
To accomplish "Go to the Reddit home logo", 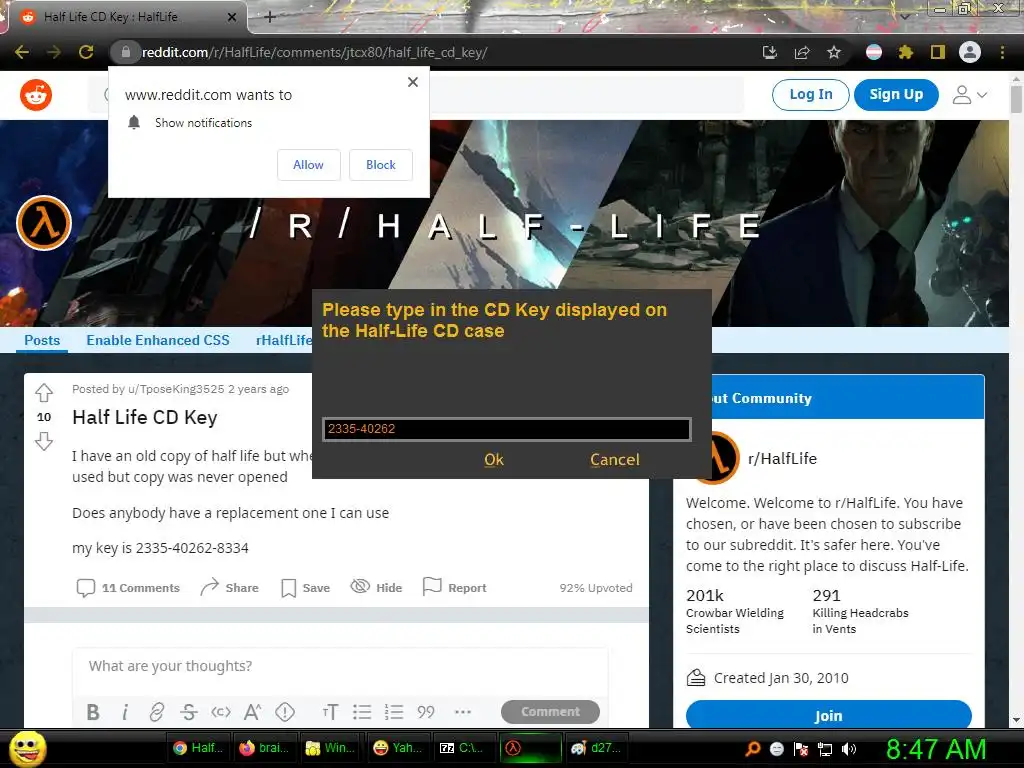I will 36,95.
